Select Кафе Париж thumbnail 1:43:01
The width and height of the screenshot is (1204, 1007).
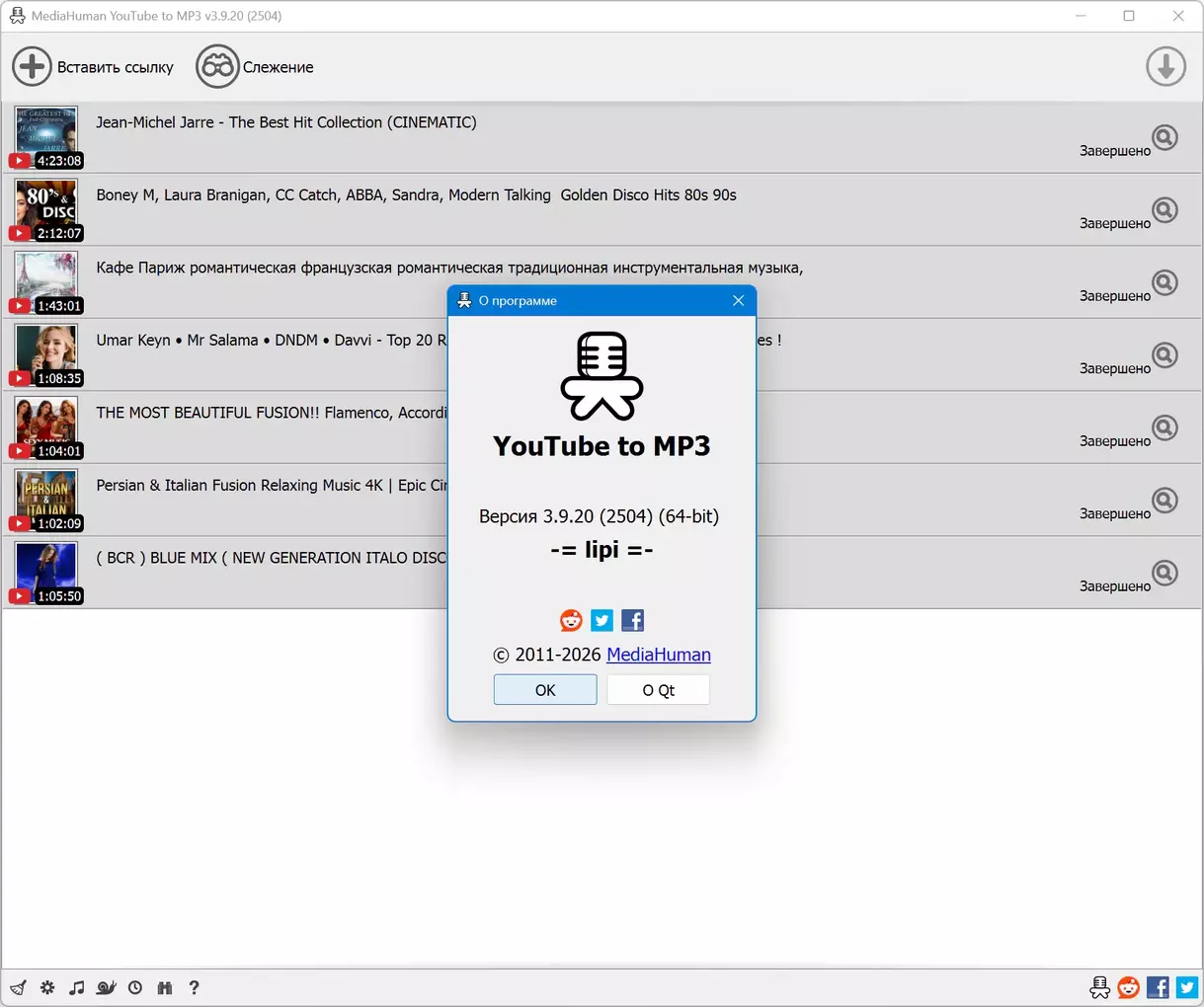click(45, 282)
